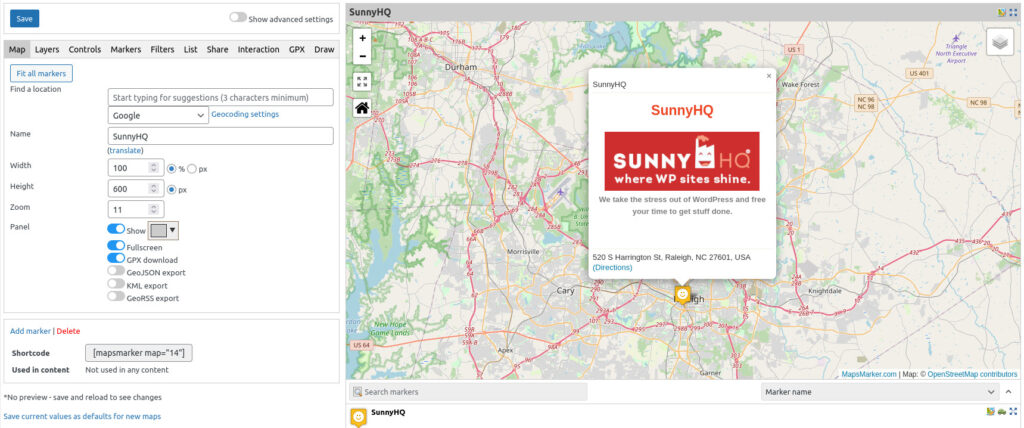Image resolution: width=1024 pixels, height=428 pixels.
Task: Open the Google geocoding provider dropdown
Action: pyautogui.click(x=158, y=116)
